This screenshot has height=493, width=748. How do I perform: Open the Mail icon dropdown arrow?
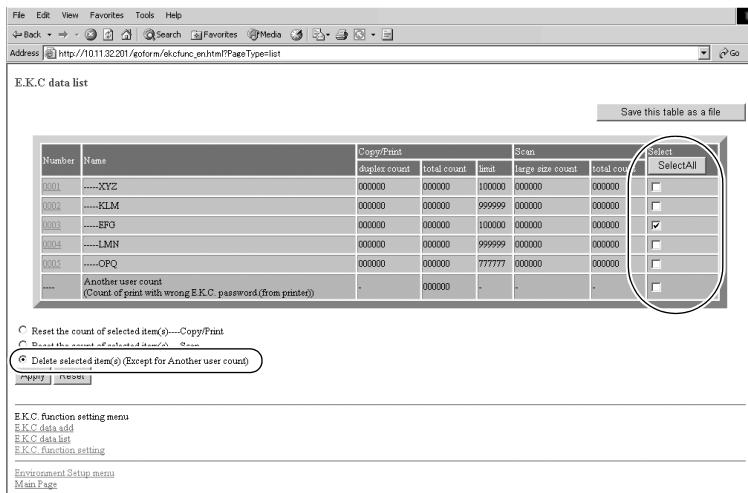328,35
